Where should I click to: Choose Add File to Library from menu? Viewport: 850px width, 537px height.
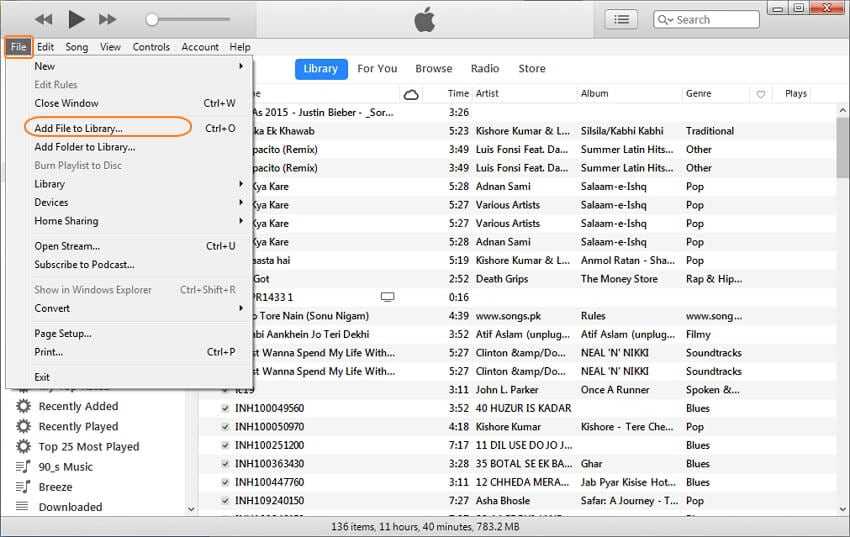pos(78,128)
